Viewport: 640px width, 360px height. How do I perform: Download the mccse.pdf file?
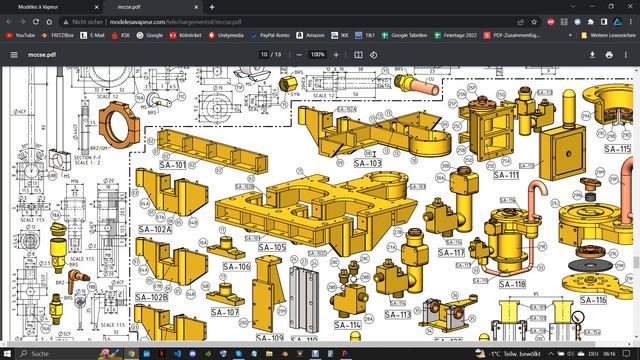point(592,55)
